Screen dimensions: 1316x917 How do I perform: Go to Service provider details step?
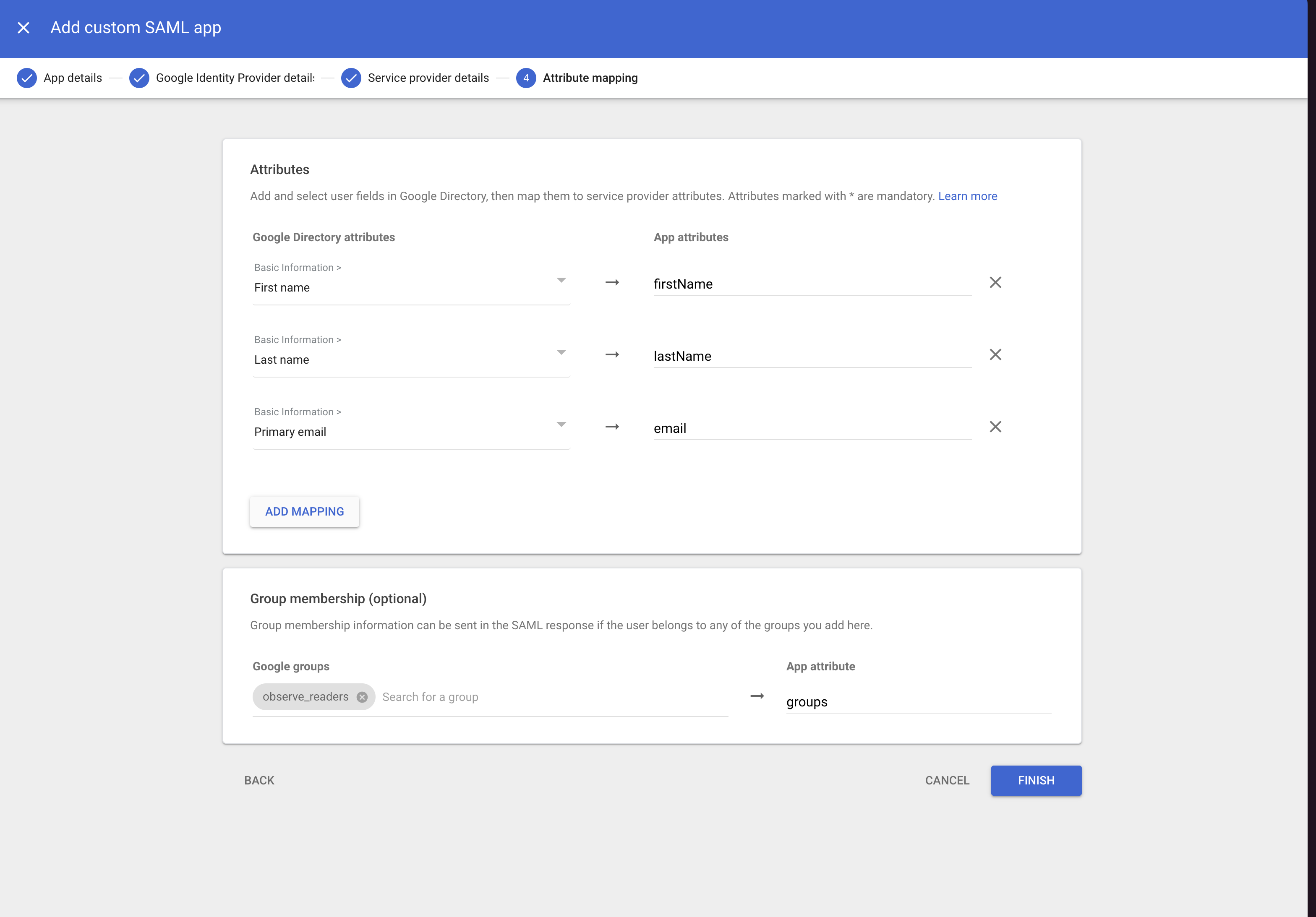click(428, 78)
